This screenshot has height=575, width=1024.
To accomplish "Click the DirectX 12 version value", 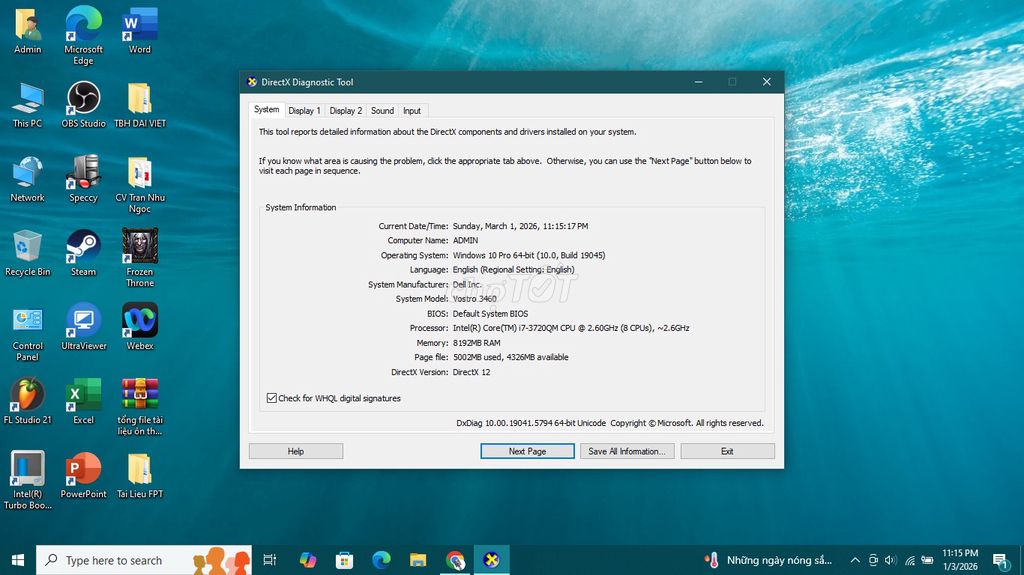I will [472, 372].
